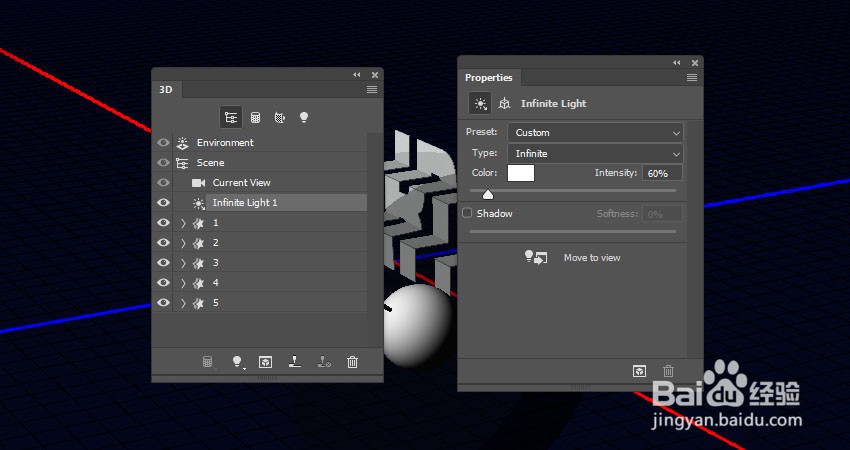Click the Move to view button label
The height and width of the screenshot is (450, 850).
tap(592, 258)
